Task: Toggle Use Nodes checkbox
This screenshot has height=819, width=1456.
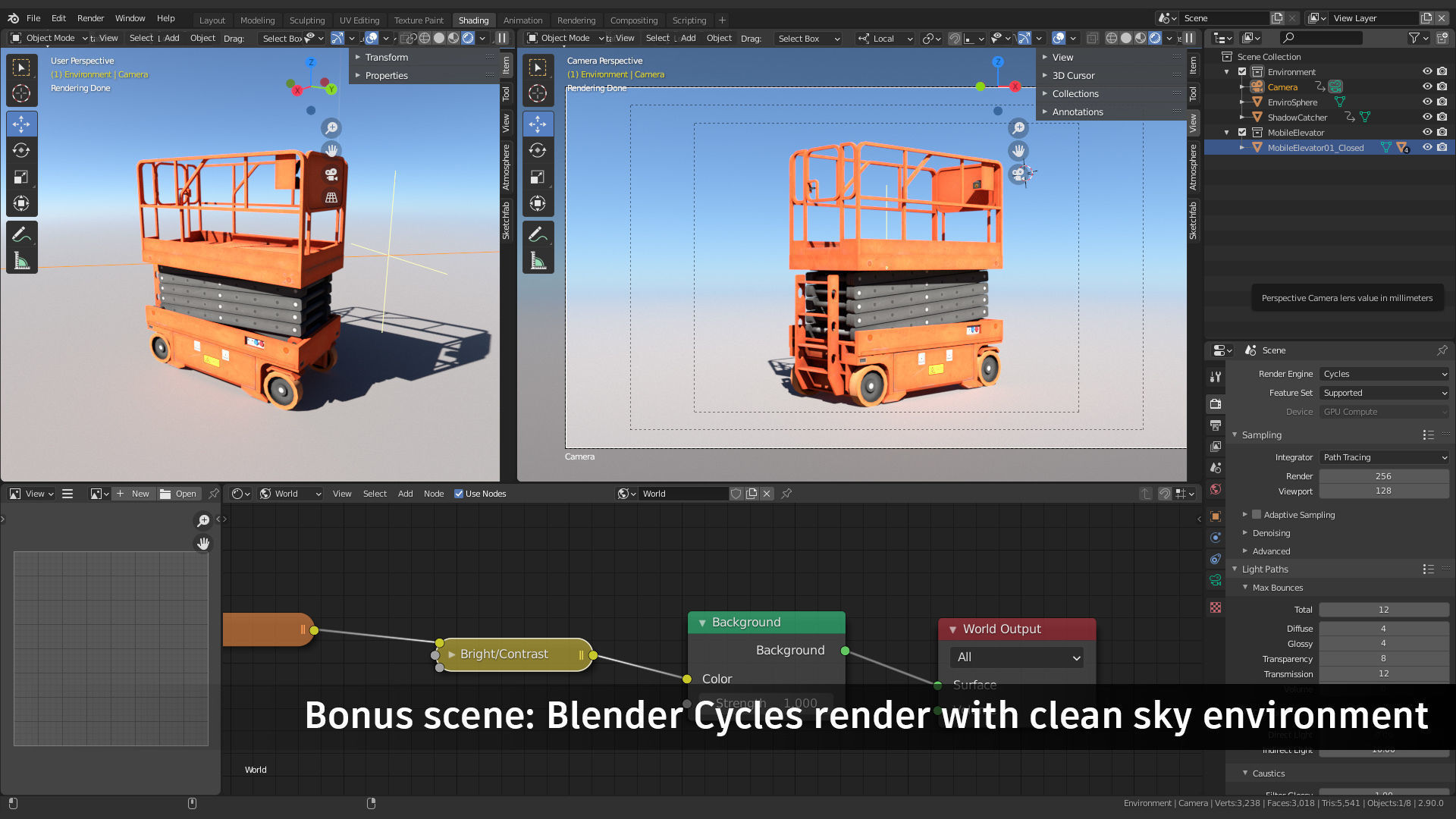Action: pos(459,494)
